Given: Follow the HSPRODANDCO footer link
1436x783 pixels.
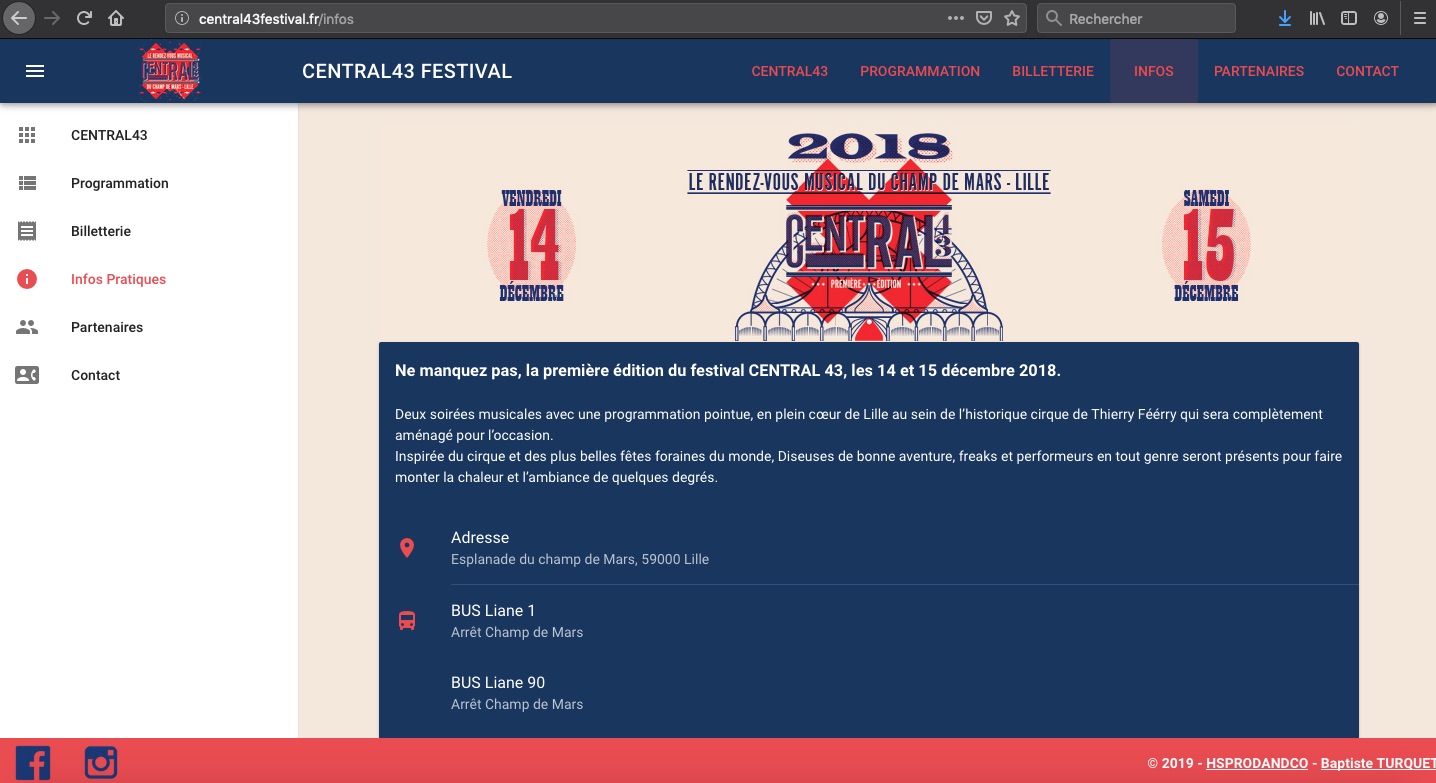Looking at the screenshot, I should coord(1256,762).
